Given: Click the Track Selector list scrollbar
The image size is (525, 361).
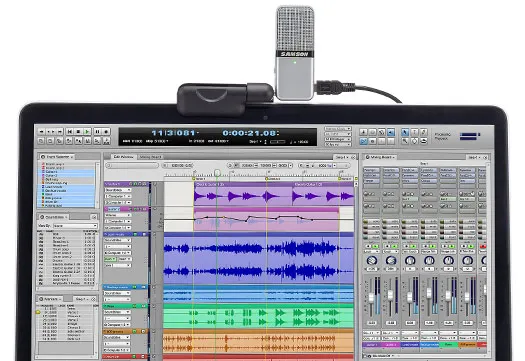Looking at the screenshot, I should [x=97, y=184].
